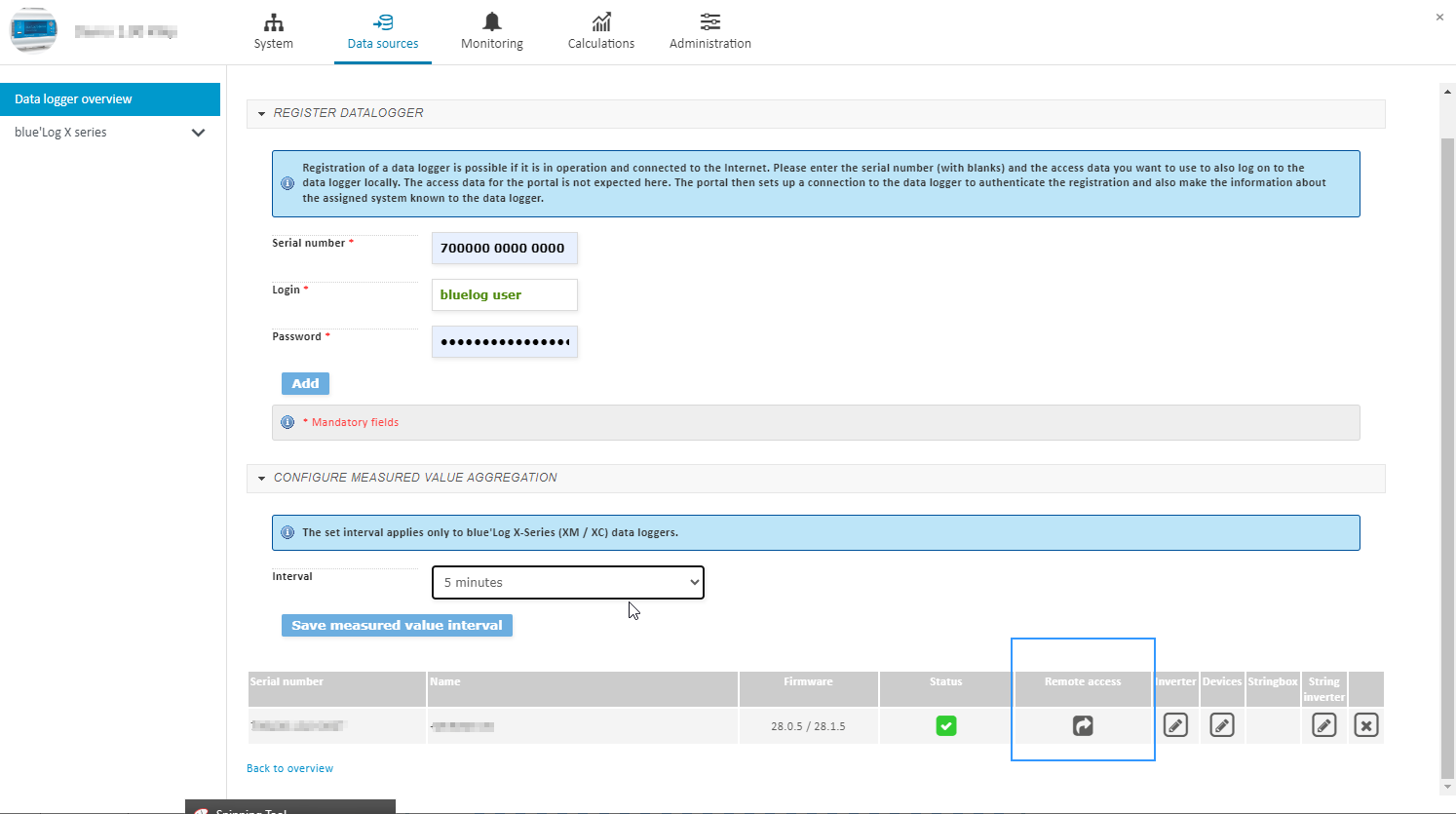The image size is (1456, 814).
Task: Switch to the Monitoring tab
Action: tap(492, 31)
